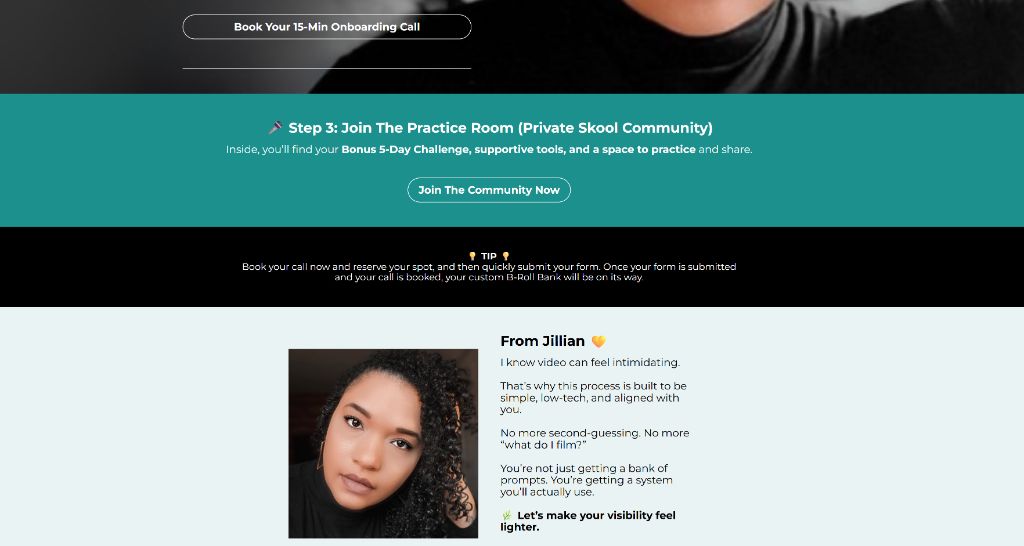Click the TIP label in black banner
The image size is (1024, 546).
488,256
